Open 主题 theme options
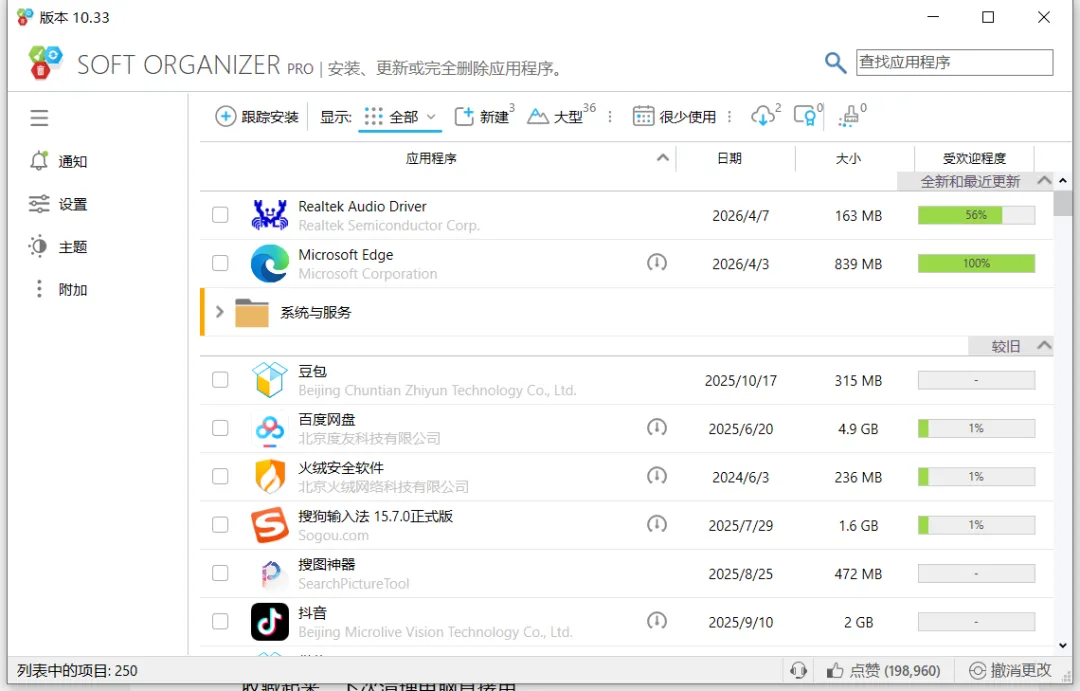Image resolution: width=1080 pixels, height=691 pixels. pyautogui.click(x=59, y=247)
